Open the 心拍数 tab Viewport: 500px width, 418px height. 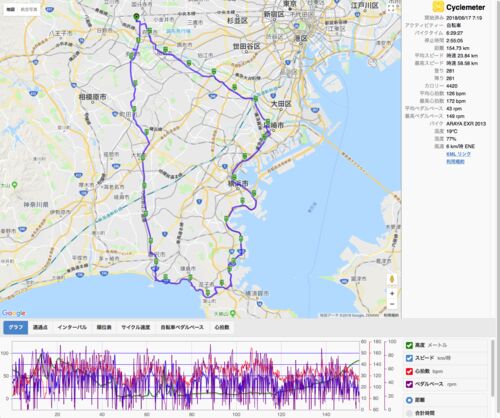[222, 328]
